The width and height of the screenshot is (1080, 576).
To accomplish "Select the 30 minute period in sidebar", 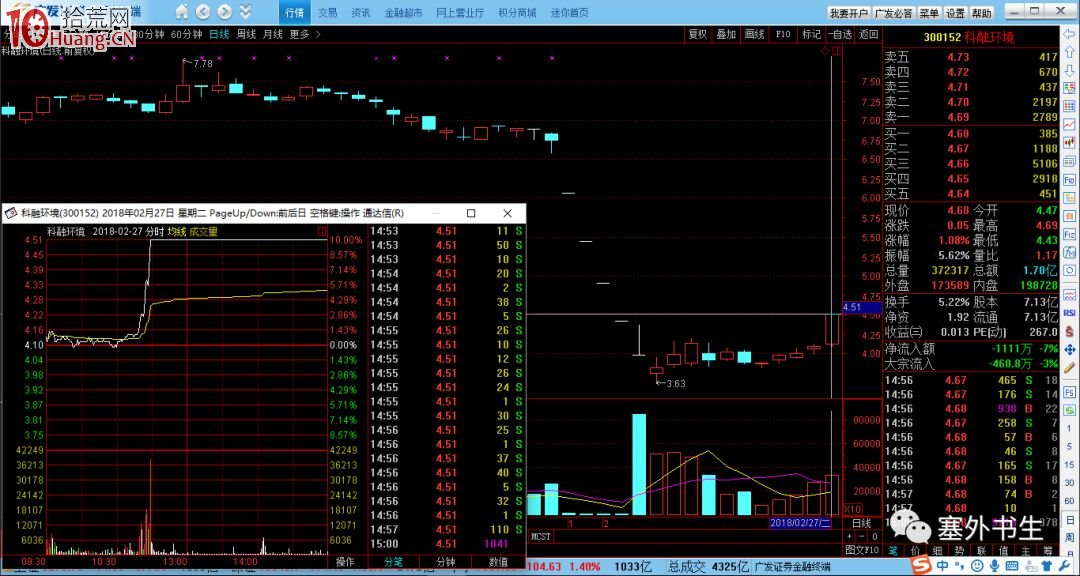I will pos(1070,484).
